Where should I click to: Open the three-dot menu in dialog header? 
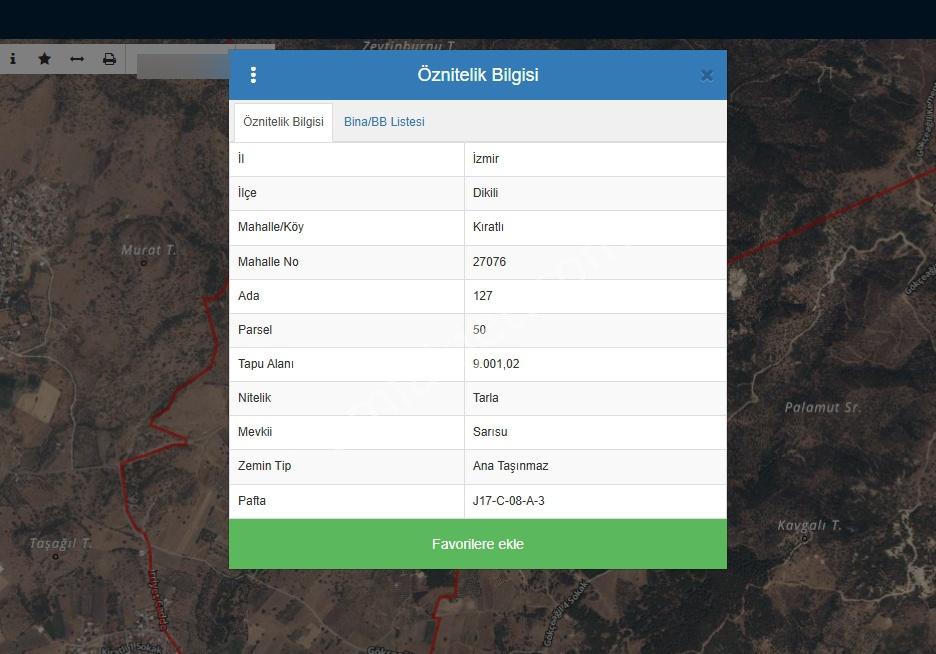click(x=253, y=75)
